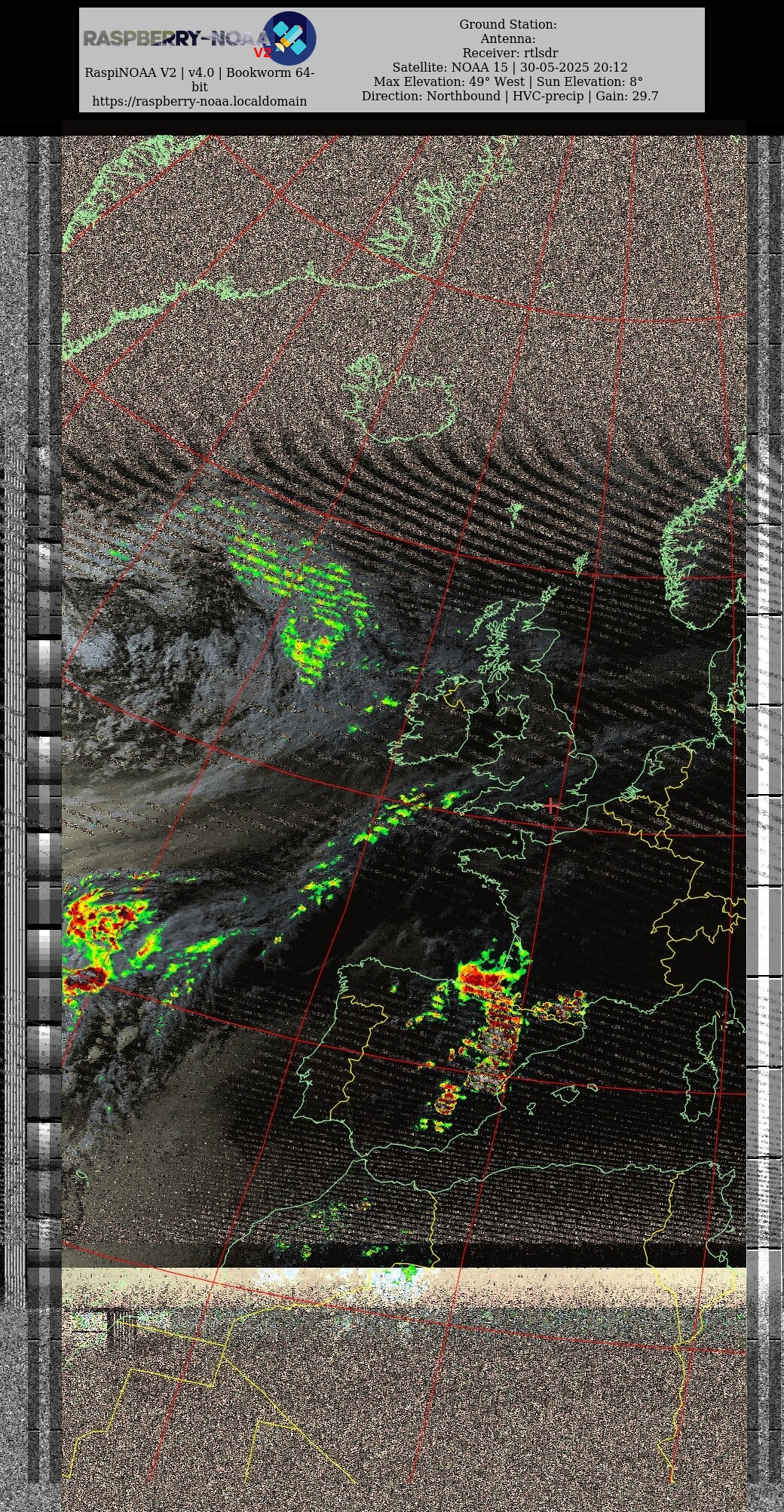This screenshot has height=1512, width=784.
Task: Click the 'Ground Station:' label
Action: pyautogui.click(x=508, y=24)
